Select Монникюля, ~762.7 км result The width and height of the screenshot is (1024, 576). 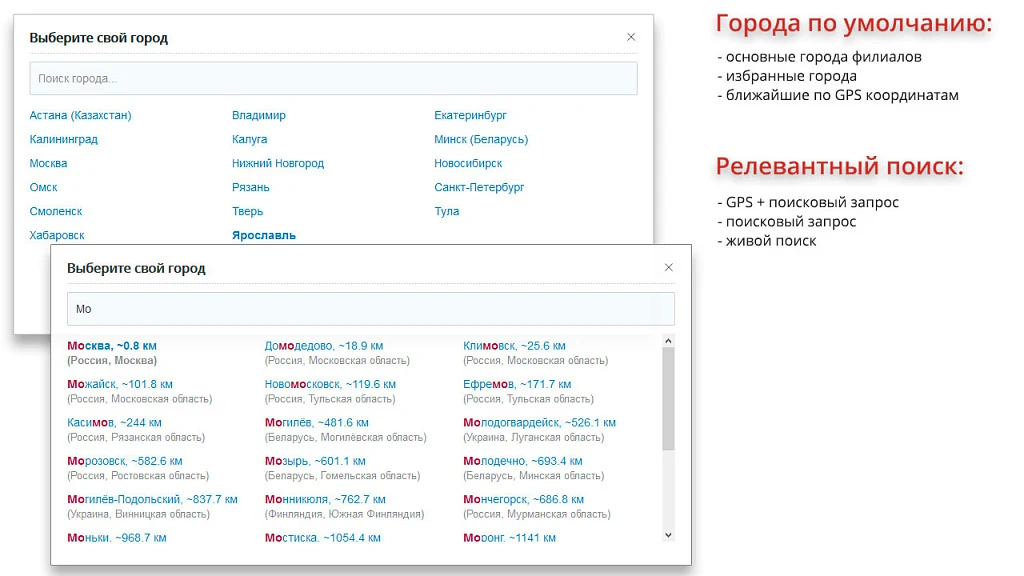[325, 500]
